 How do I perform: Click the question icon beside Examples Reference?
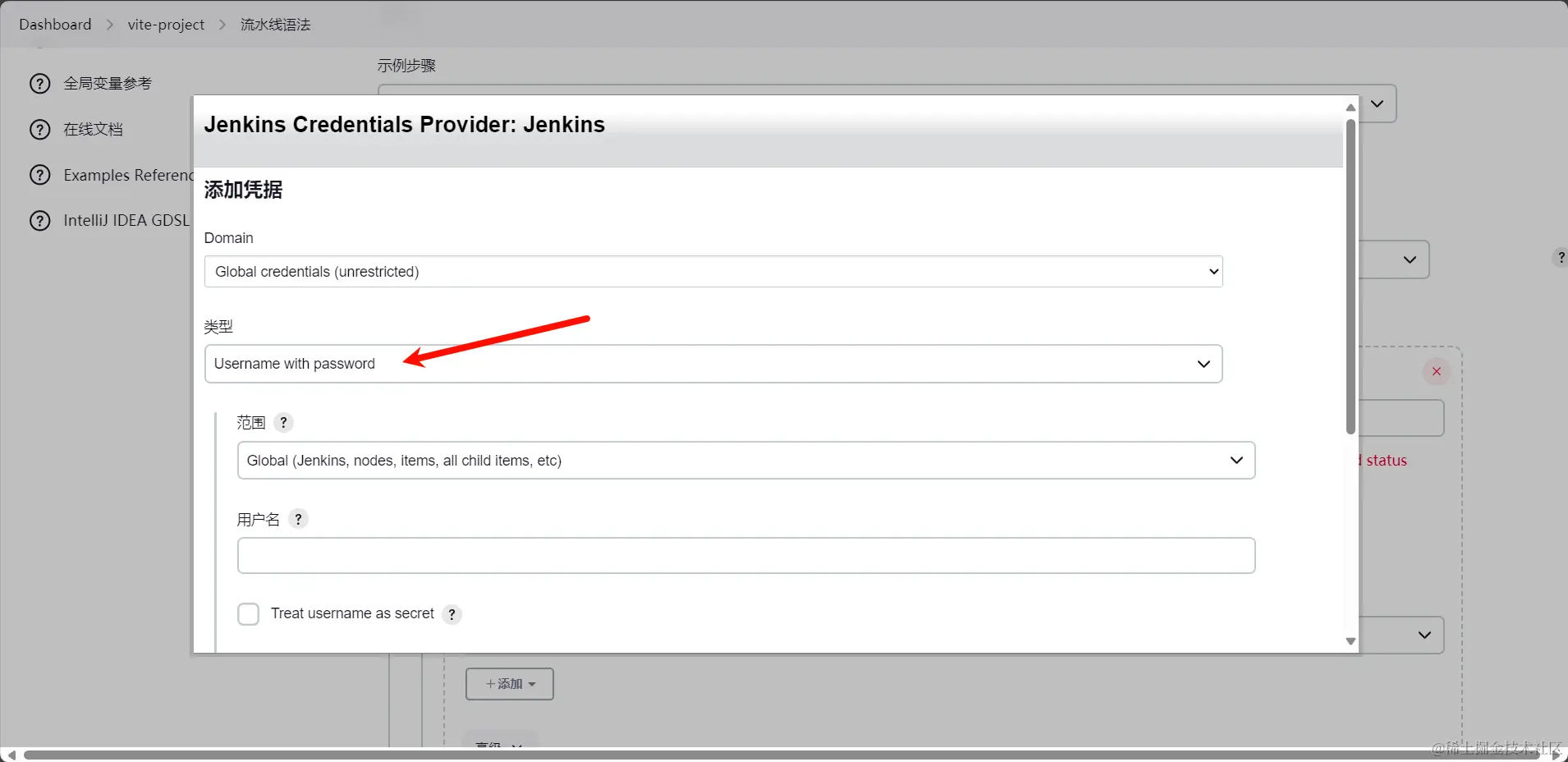point(39,175)
